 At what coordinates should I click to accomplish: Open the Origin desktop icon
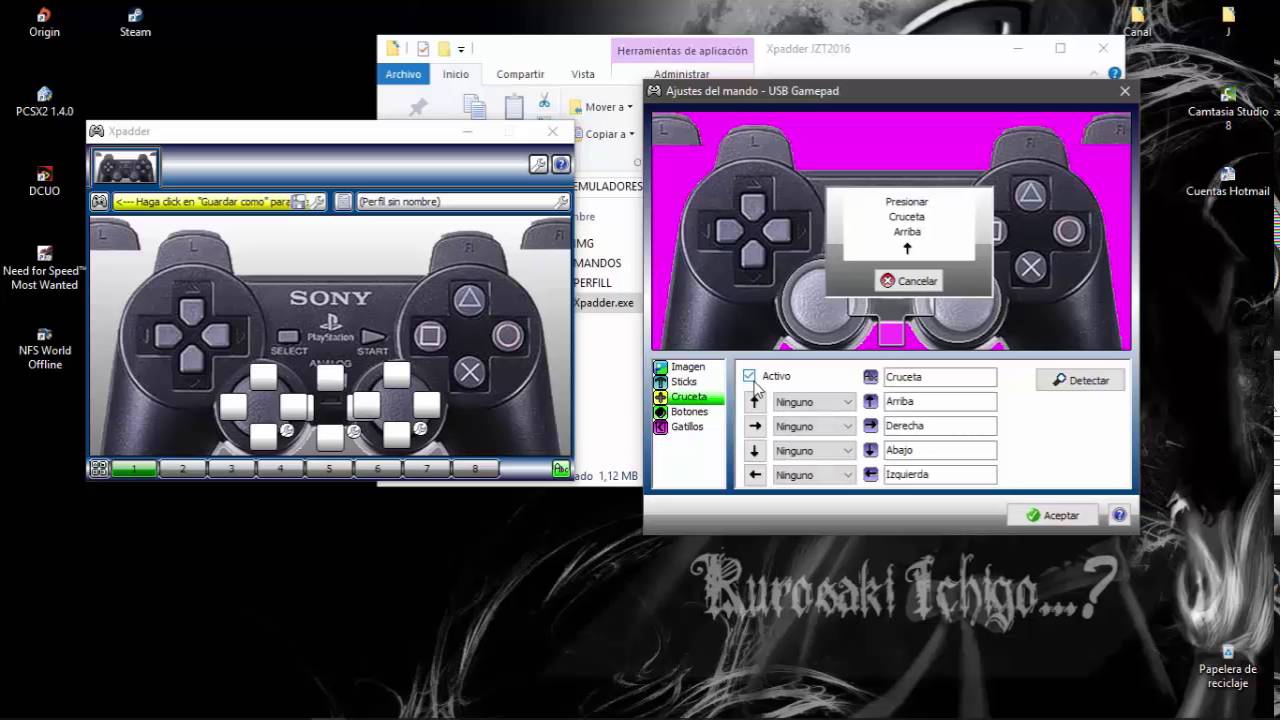(x=44, y=23)
